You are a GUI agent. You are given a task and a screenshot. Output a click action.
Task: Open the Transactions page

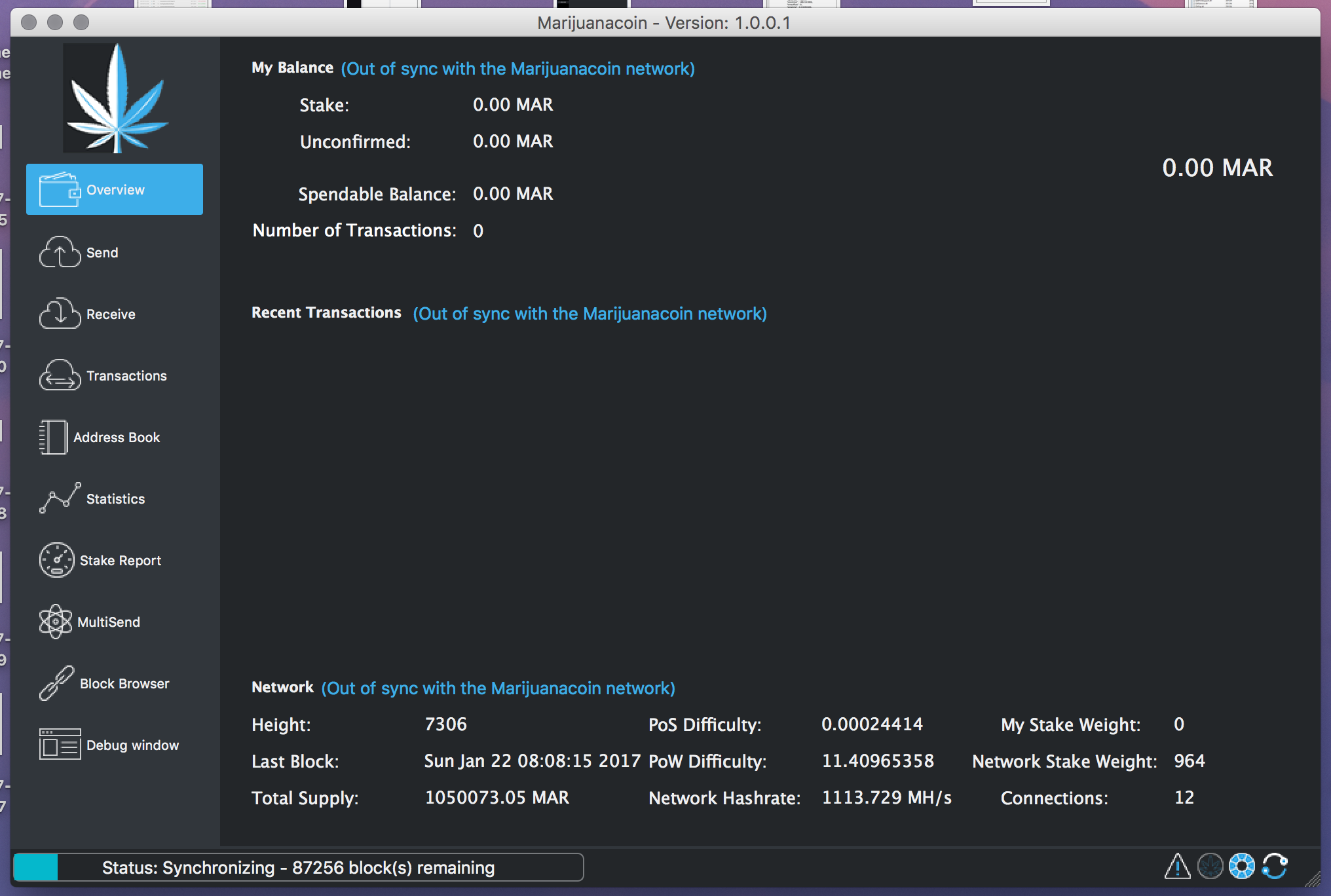click(x=126, y=376)
